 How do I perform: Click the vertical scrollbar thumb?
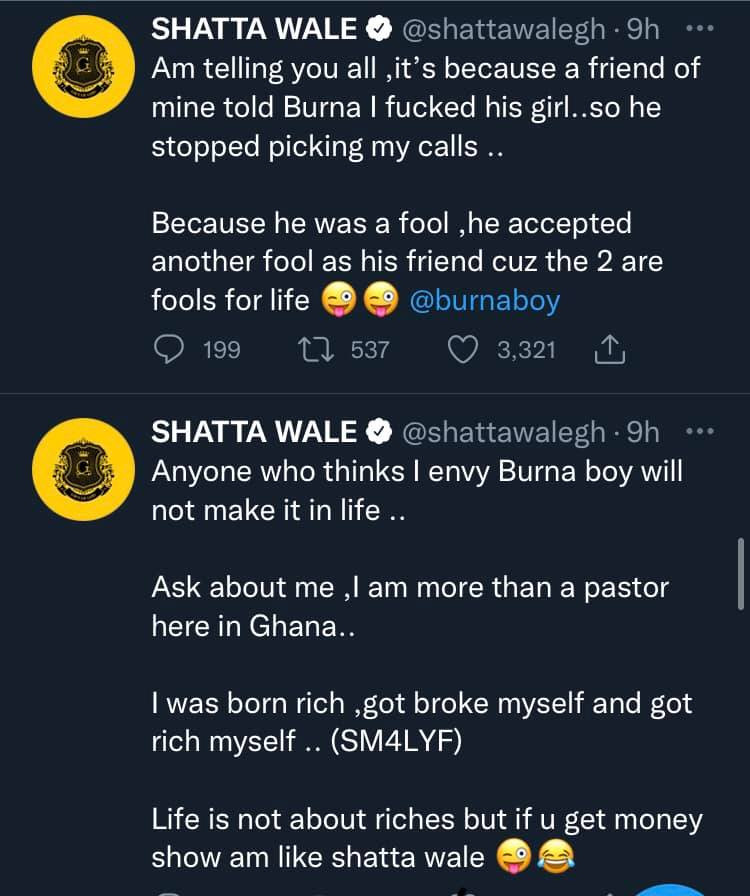[741, 573]
